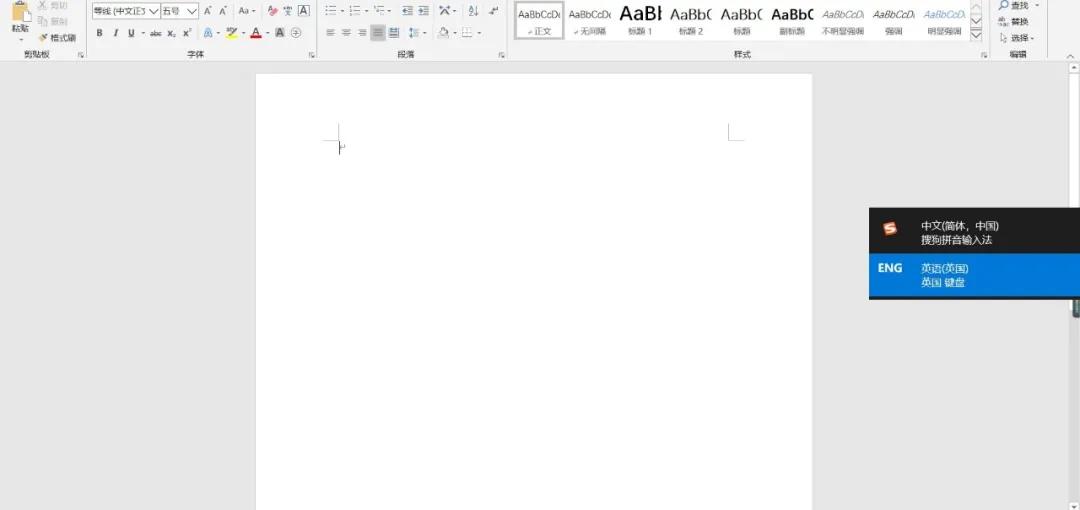Select 中文 搜狗拼音输入法 input method
The image size is (1080, 510).
point(975,233)
